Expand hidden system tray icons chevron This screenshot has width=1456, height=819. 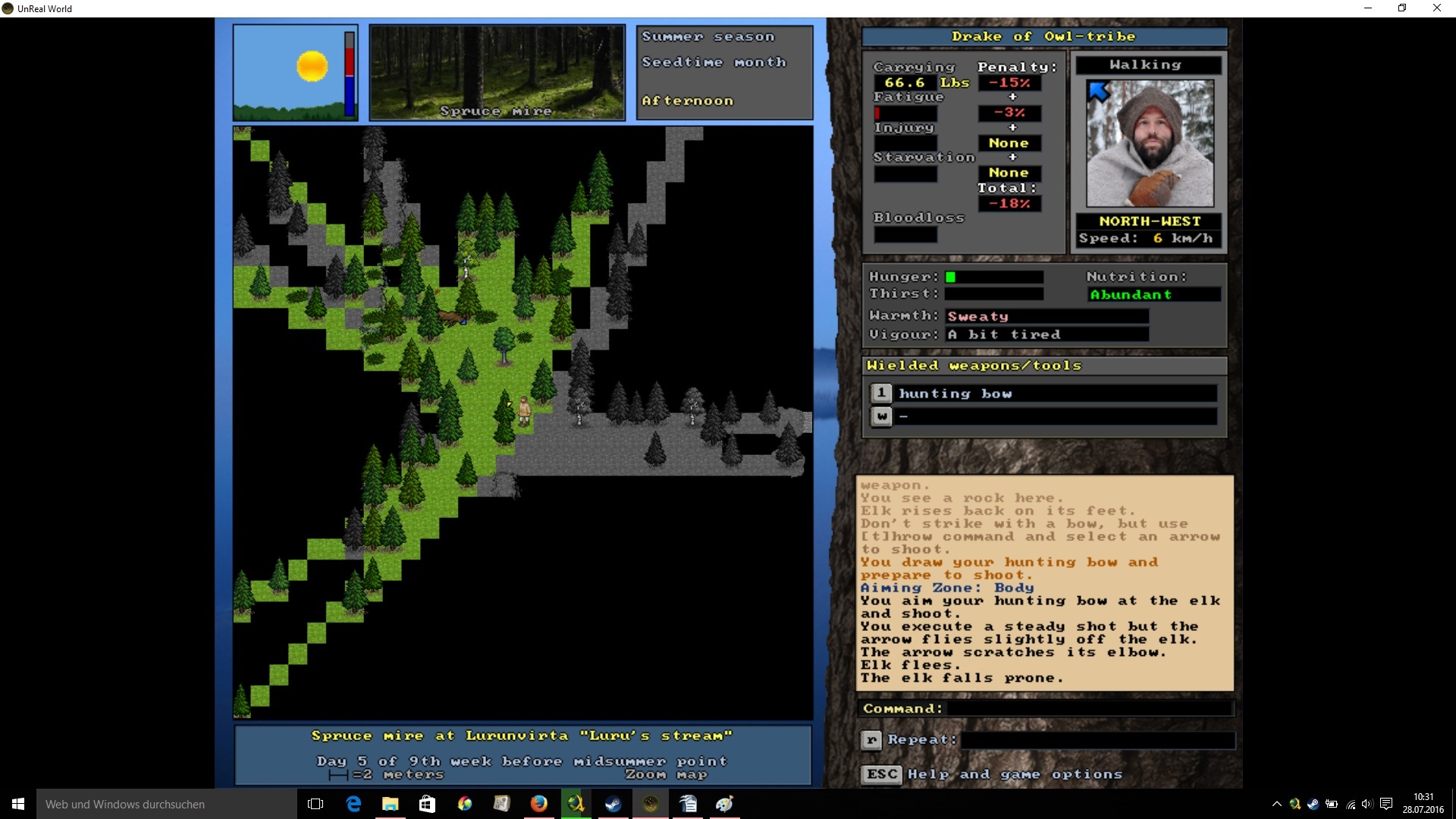click(1276, 804)
